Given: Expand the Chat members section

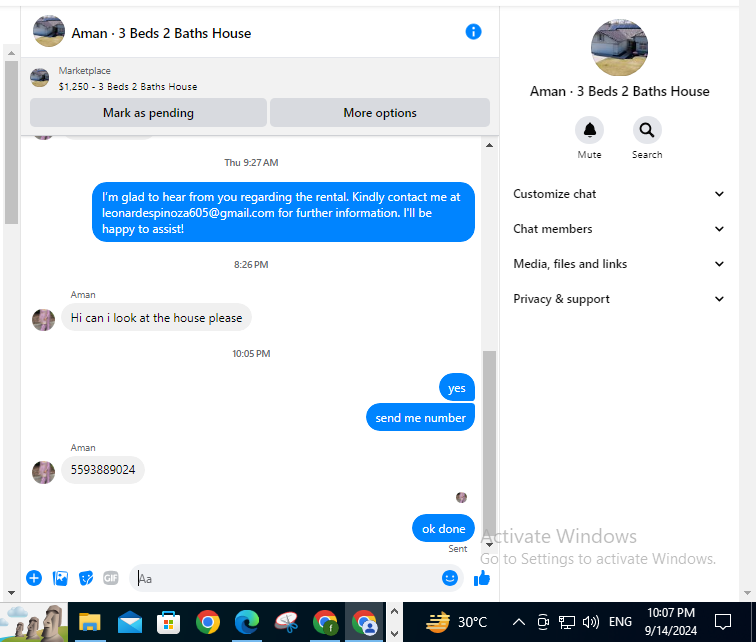Looking at the screenshot, I should 619,229.
